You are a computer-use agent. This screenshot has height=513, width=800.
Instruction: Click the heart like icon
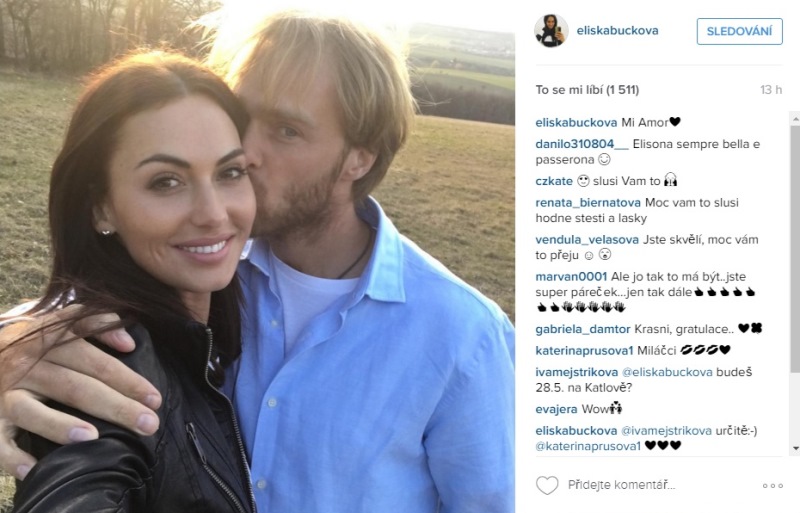pyautogui.click(x=547, y=485)
